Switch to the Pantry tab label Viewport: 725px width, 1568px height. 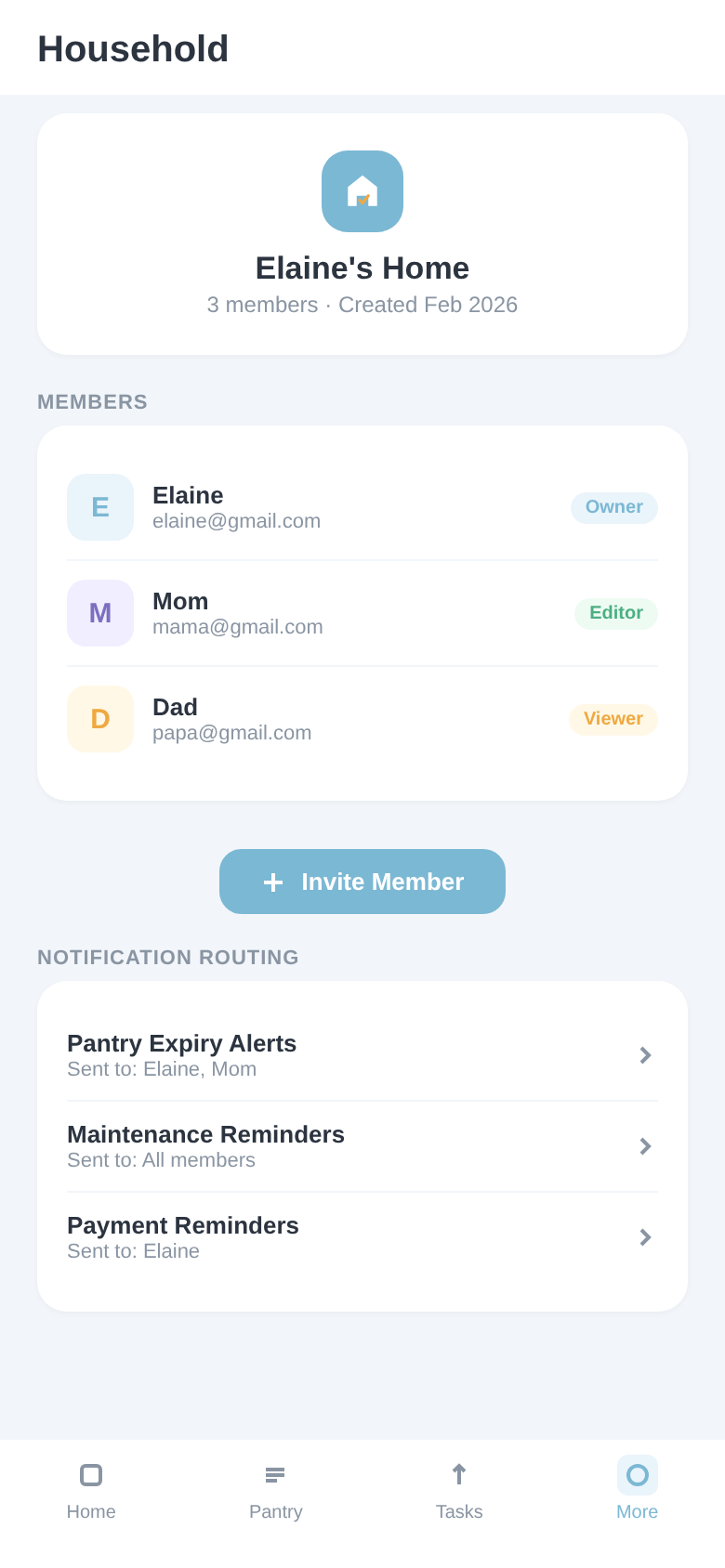point(275,1511)
